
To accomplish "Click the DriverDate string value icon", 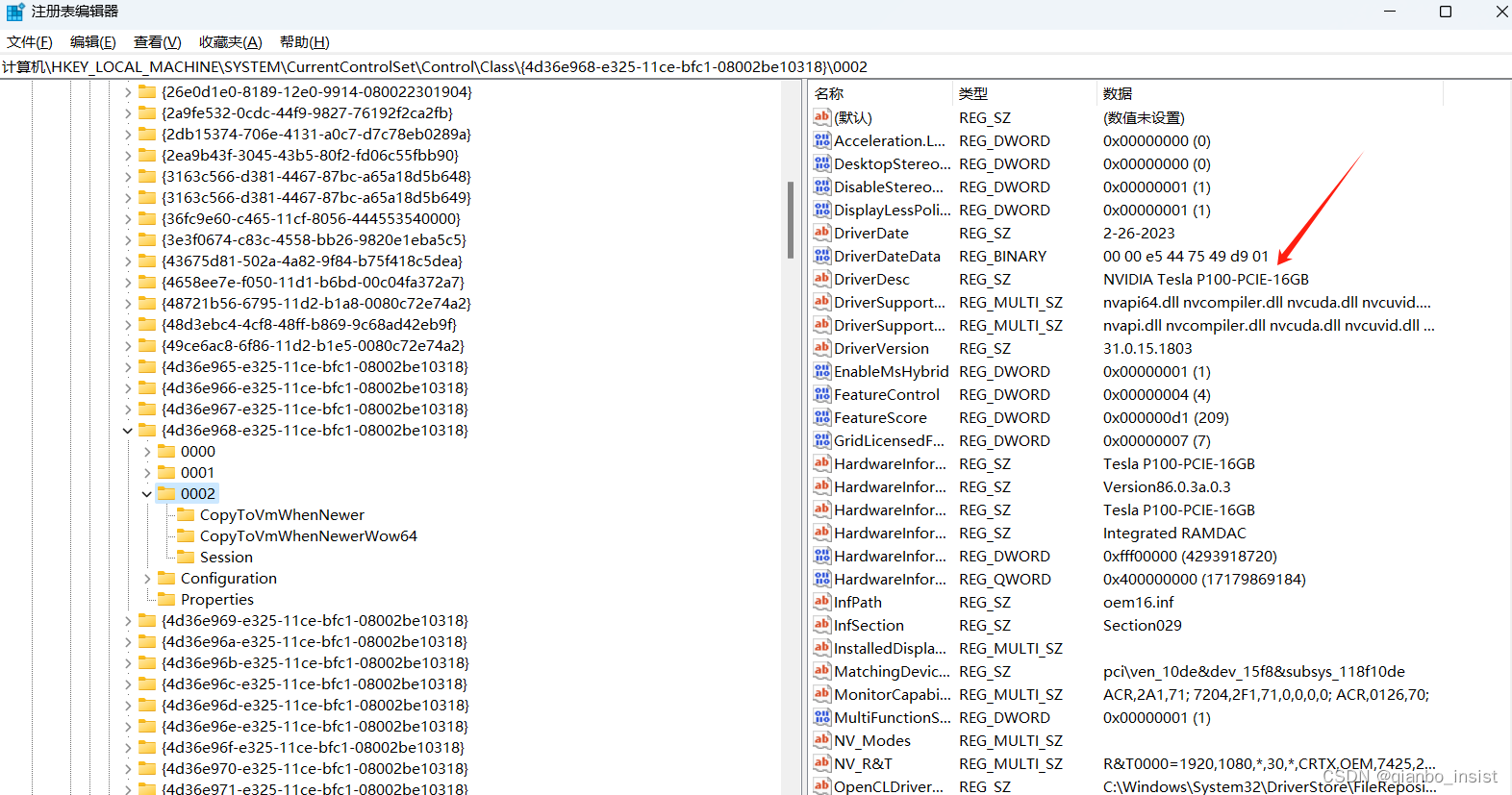I will point(822,233).
